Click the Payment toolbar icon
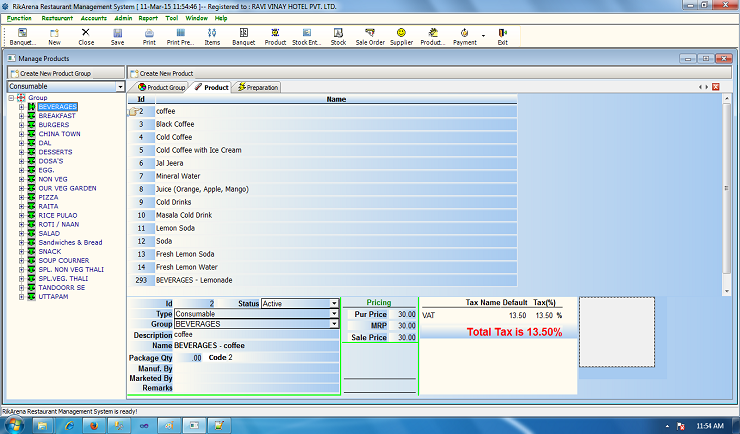 tap(464, 37)
